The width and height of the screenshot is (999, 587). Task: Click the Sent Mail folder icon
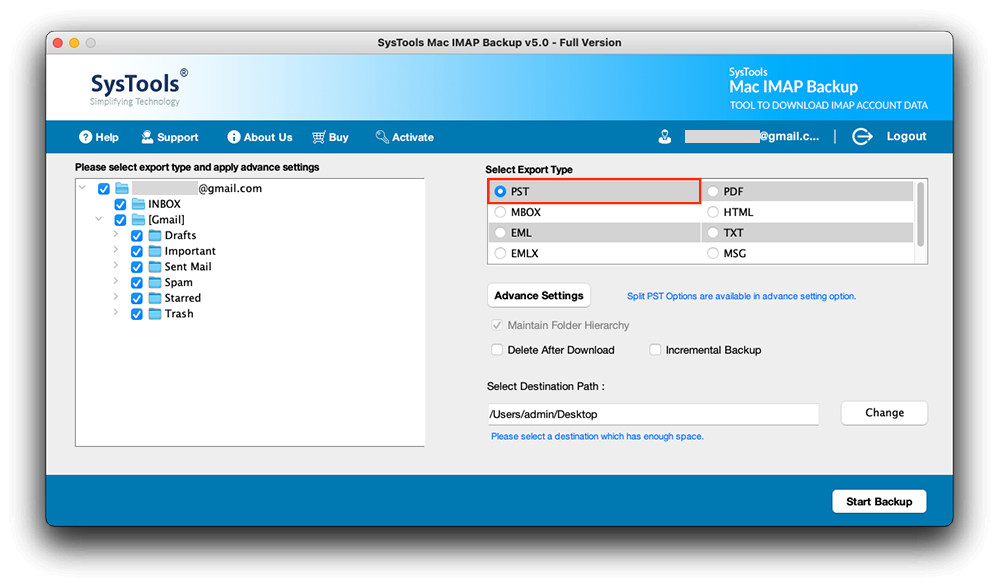point(155,266)
